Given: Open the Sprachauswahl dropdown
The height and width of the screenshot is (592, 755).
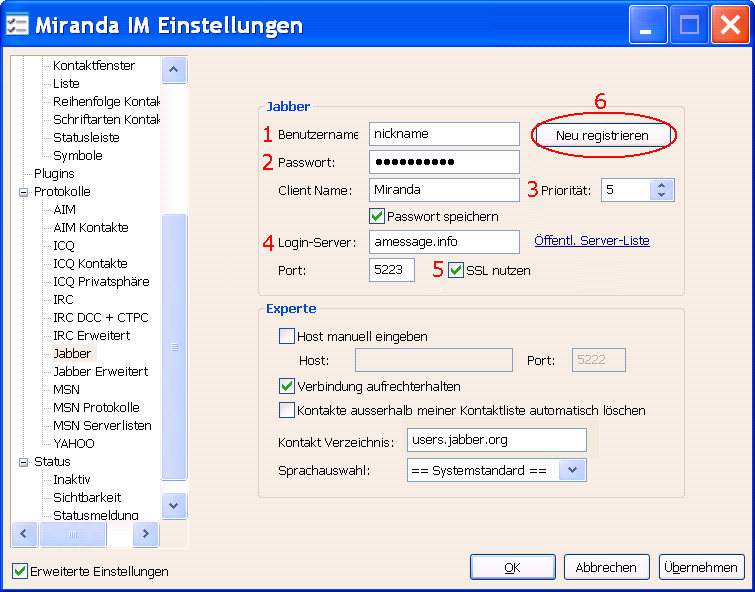Looking at the screenshot, I should (572, 470).
